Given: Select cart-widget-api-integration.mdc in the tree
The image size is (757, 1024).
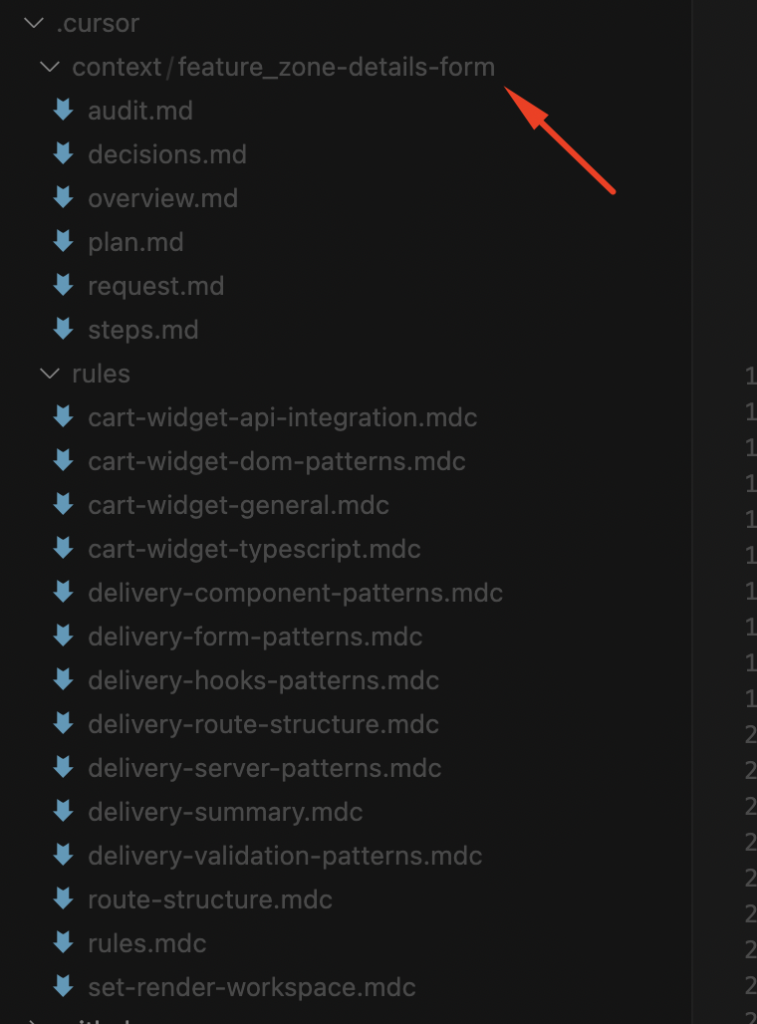Looking at the screenshot, I should pyautogui.click(x=282, y=417).
